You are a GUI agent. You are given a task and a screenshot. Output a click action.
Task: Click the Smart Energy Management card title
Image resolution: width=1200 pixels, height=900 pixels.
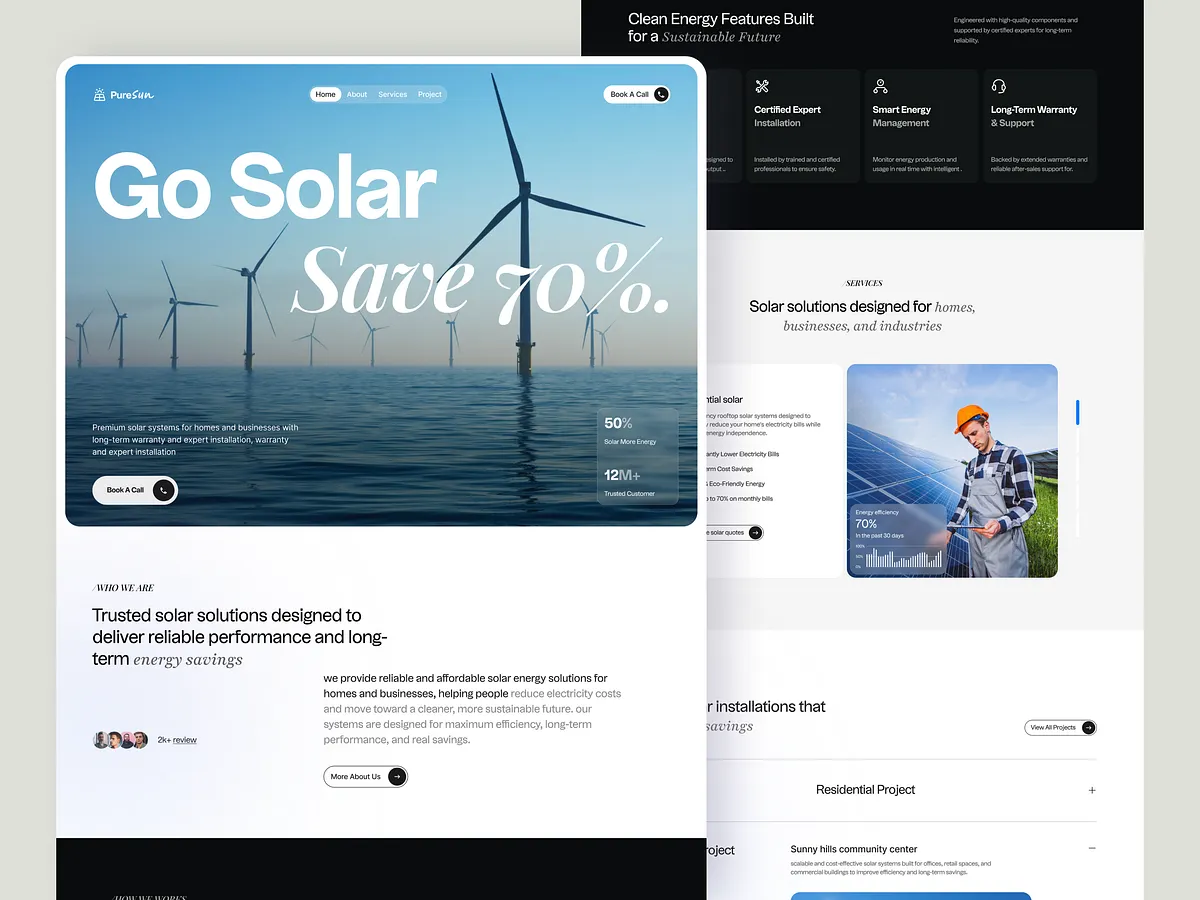pos(901,116)
